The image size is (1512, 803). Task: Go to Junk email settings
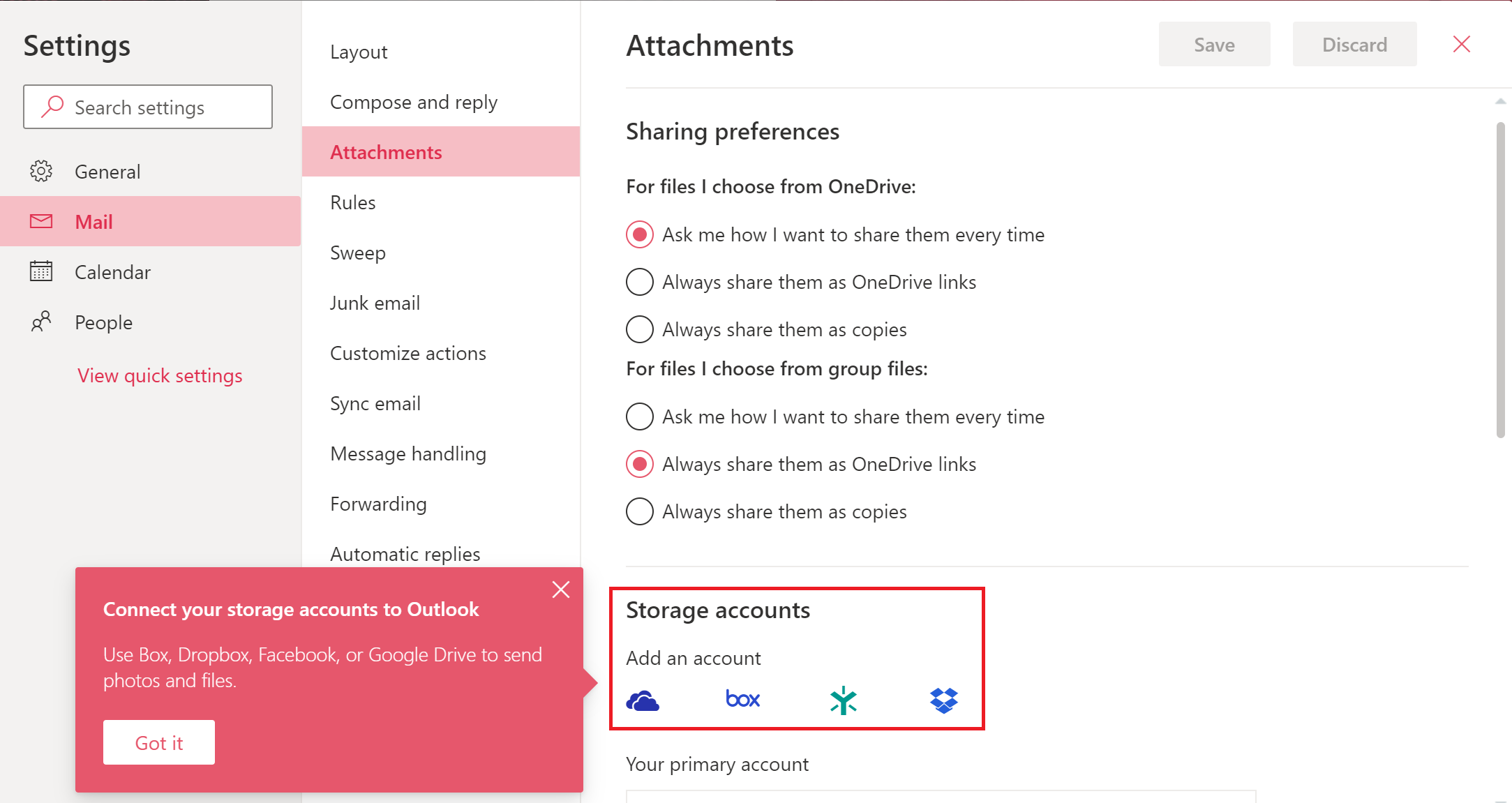375,303
